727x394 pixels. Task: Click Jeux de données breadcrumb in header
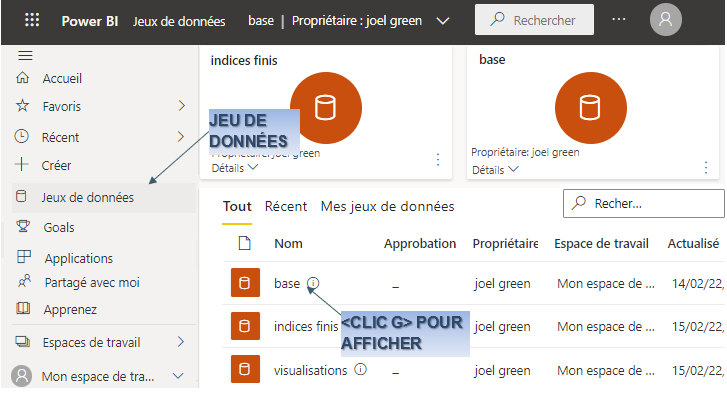179,21
